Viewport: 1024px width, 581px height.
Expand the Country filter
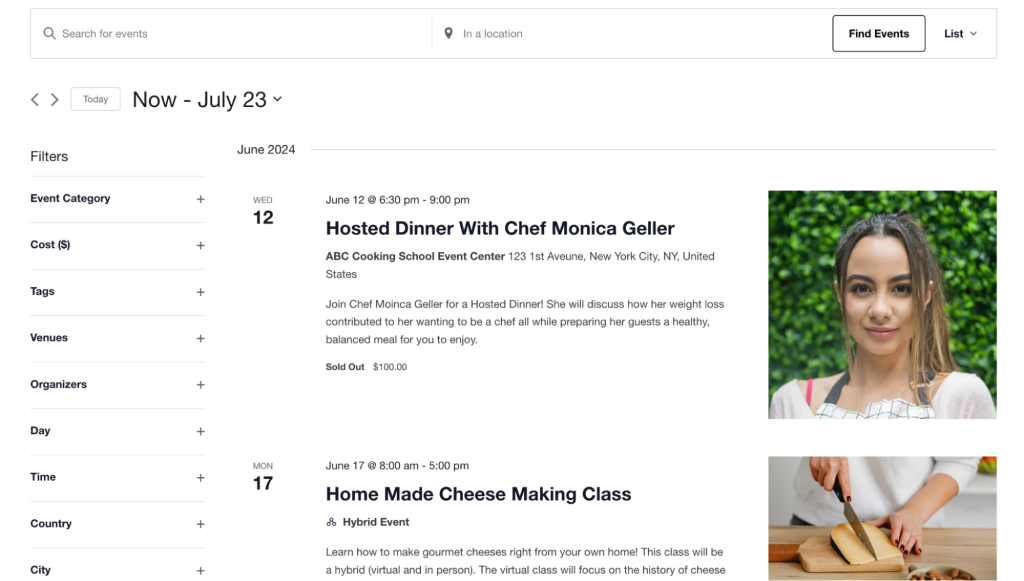tap(200, 524)
